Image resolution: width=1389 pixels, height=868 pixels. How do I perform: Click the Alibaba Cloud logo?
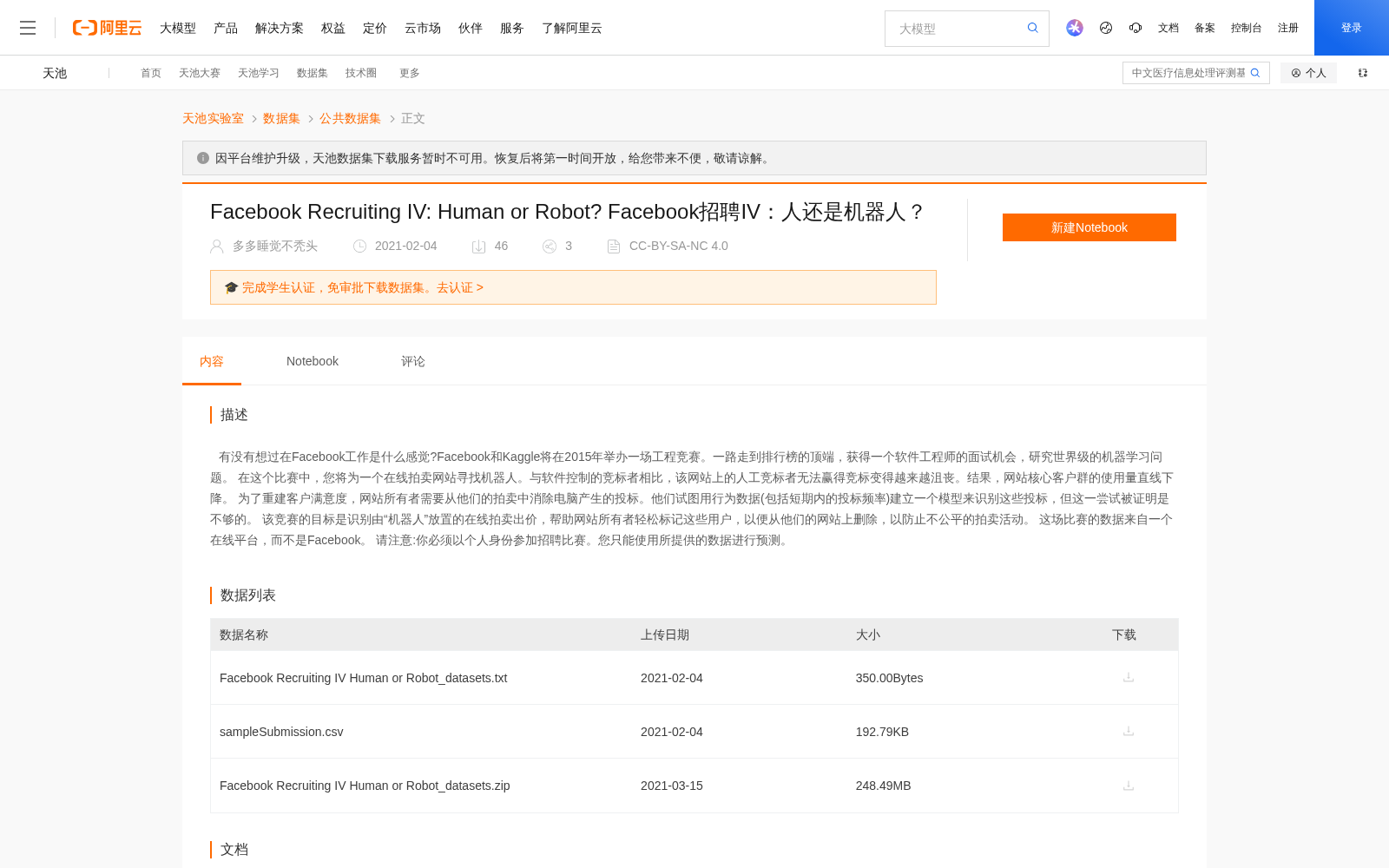(107, 28)
